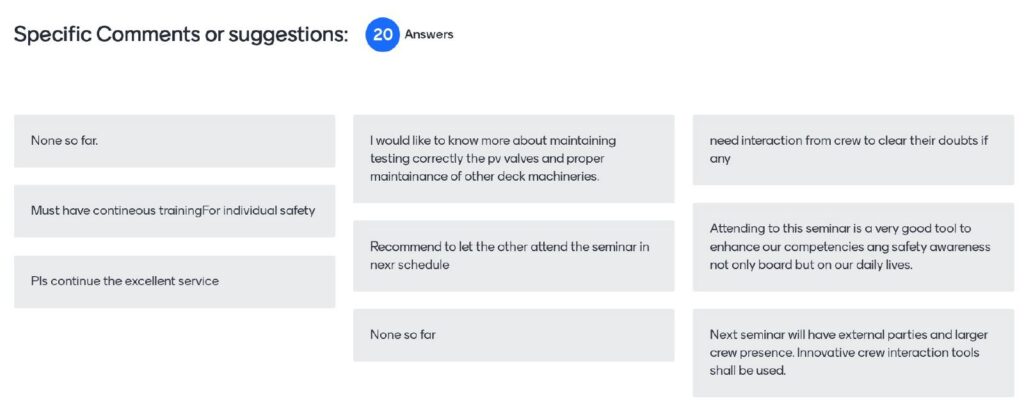Image resolution: width=1024 pixels, height=412 pixels.
Task: Click the blue "20" answers count badge
Action: 382,35
